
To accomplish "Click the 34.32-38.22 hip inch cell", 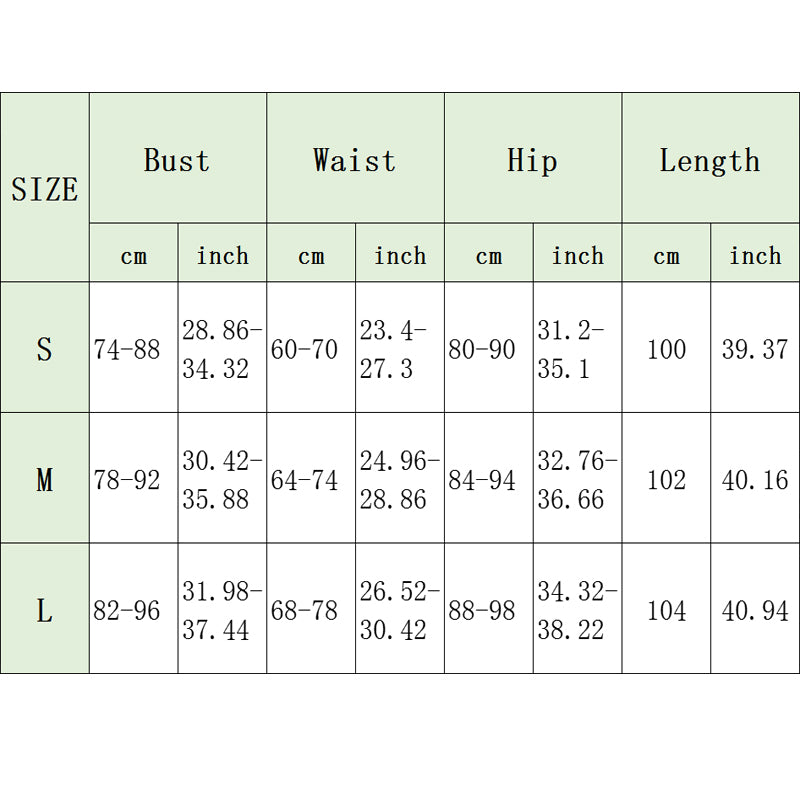I will coord(577,610).
